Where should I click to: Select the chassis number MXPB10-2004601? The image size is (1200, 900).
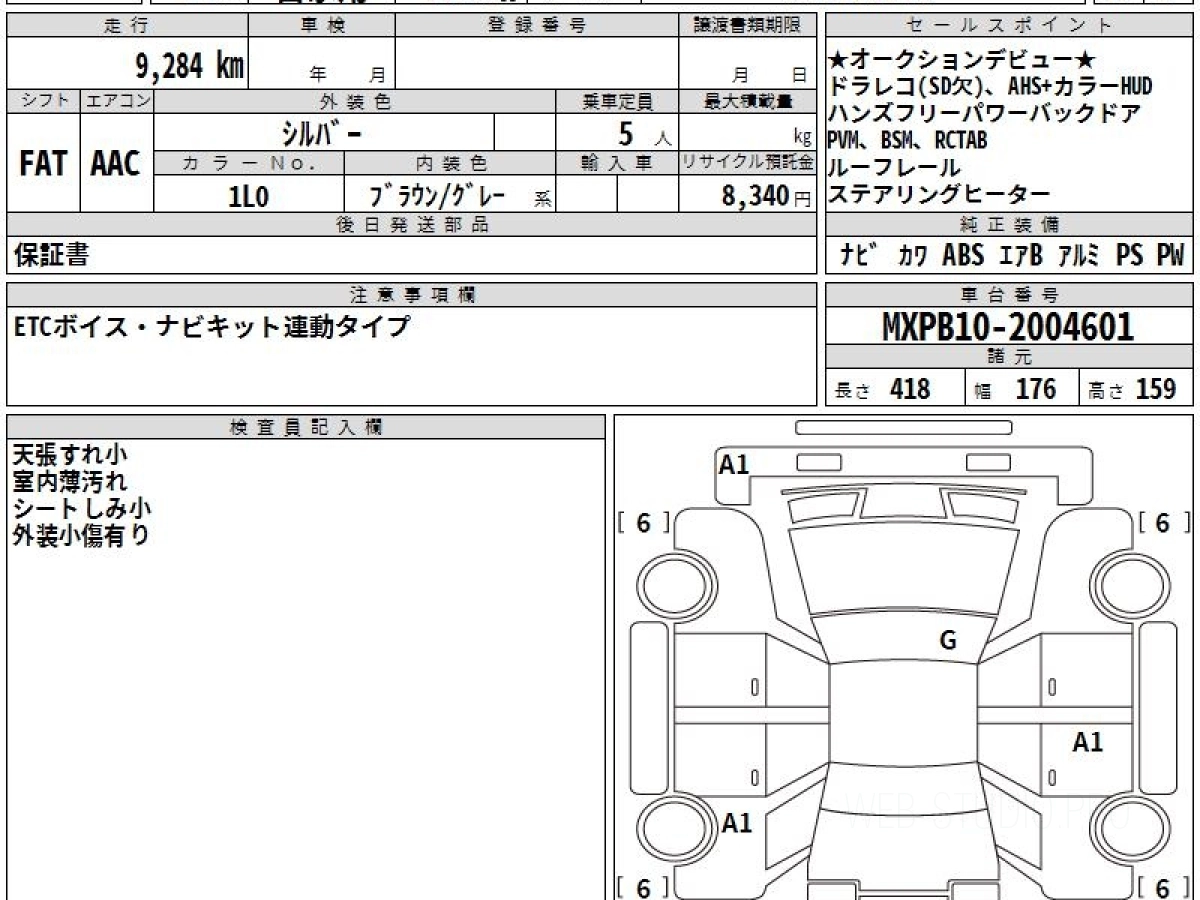(1008, 327)
